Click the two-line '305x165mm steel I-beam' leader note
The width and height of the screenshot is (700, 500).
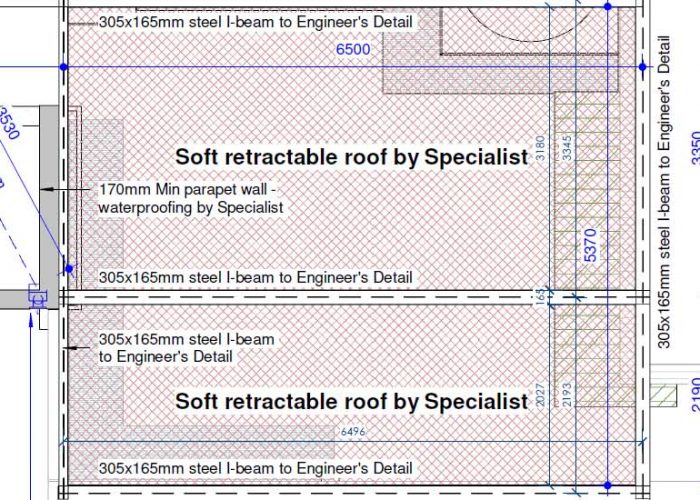(186, 348)
